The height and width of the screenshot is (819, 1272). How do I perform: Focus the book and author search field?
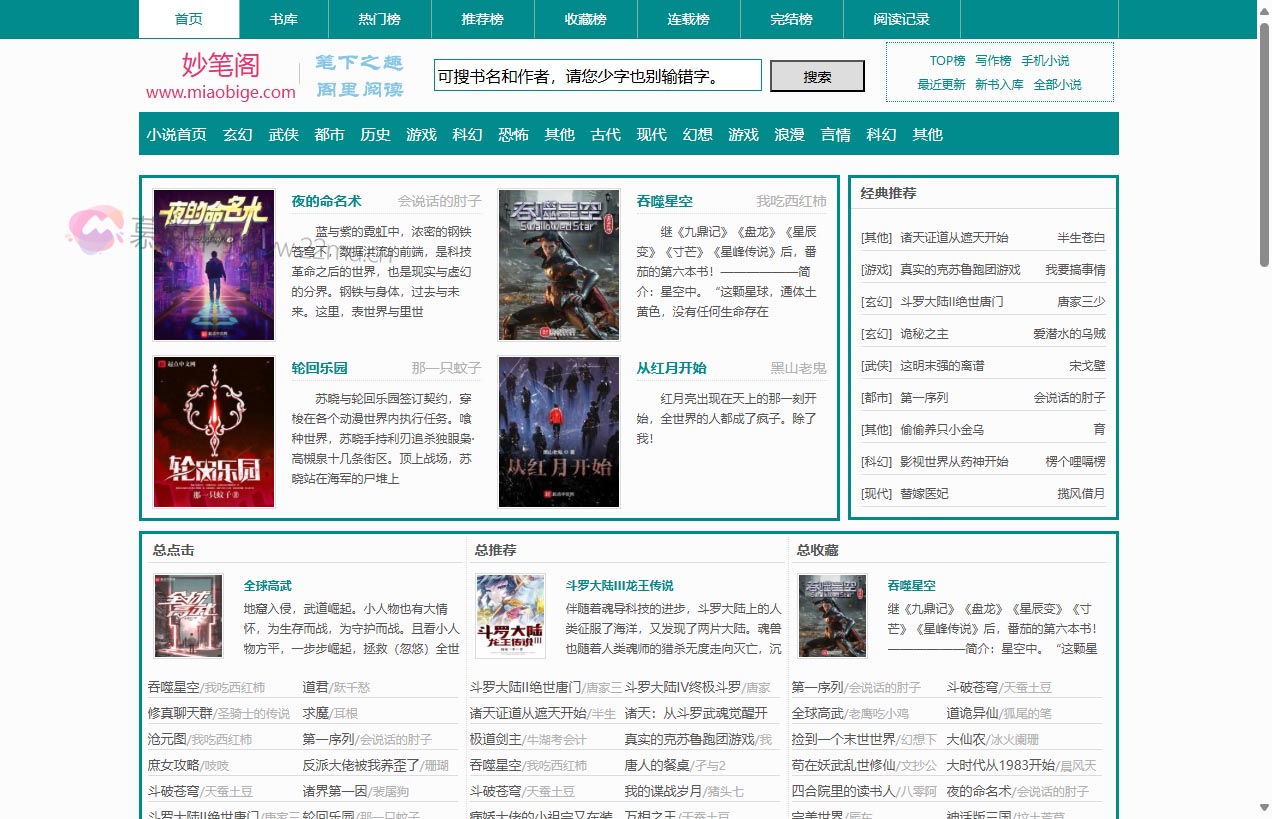pos(597,76)
